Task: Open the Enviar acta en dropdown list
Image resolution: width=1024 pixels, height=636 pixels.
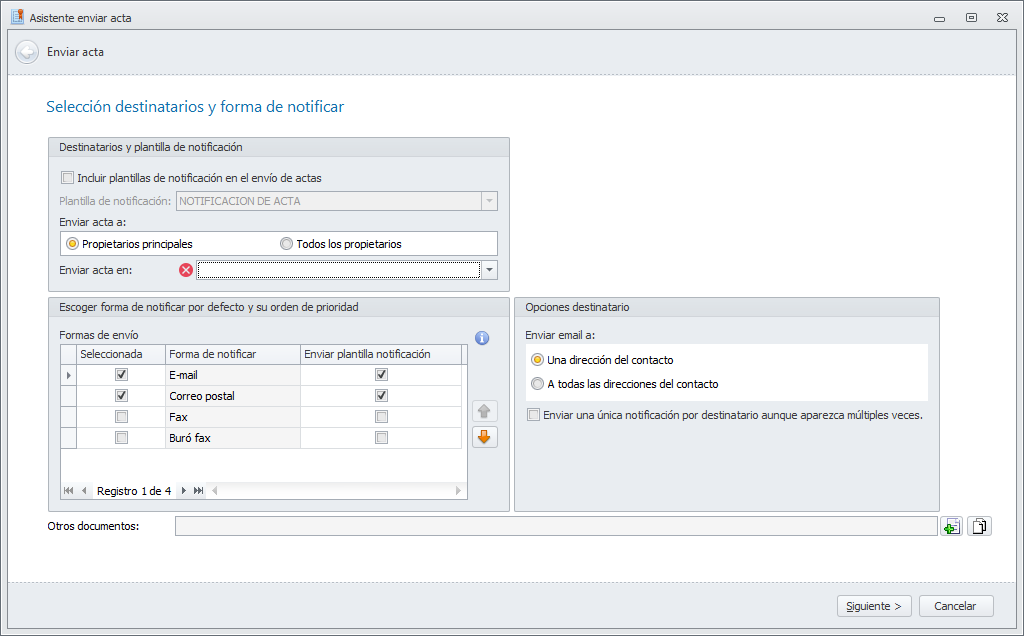Action: pyautogui.click(x=489, y=270)
